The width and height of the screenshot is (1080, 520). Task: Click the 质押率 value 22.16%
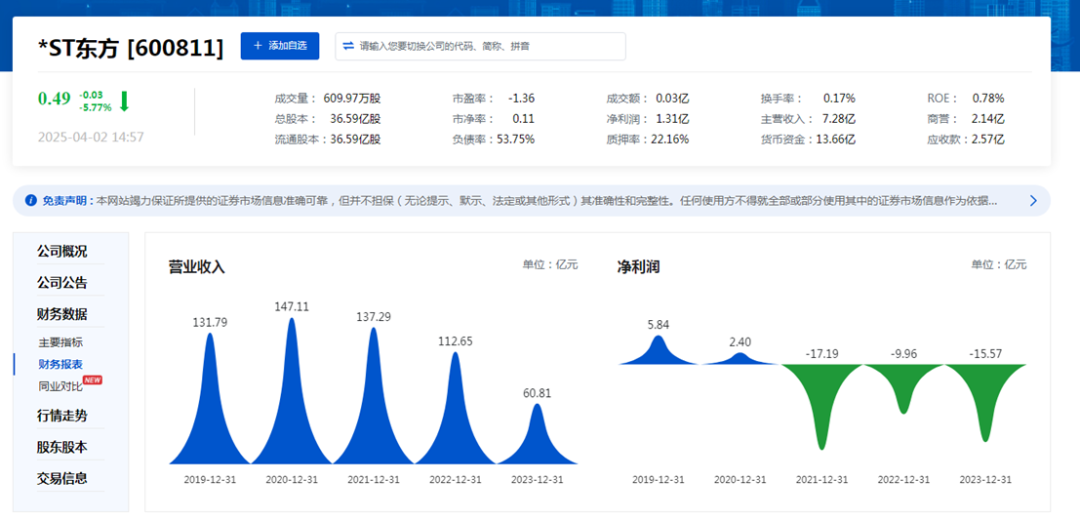668,139
